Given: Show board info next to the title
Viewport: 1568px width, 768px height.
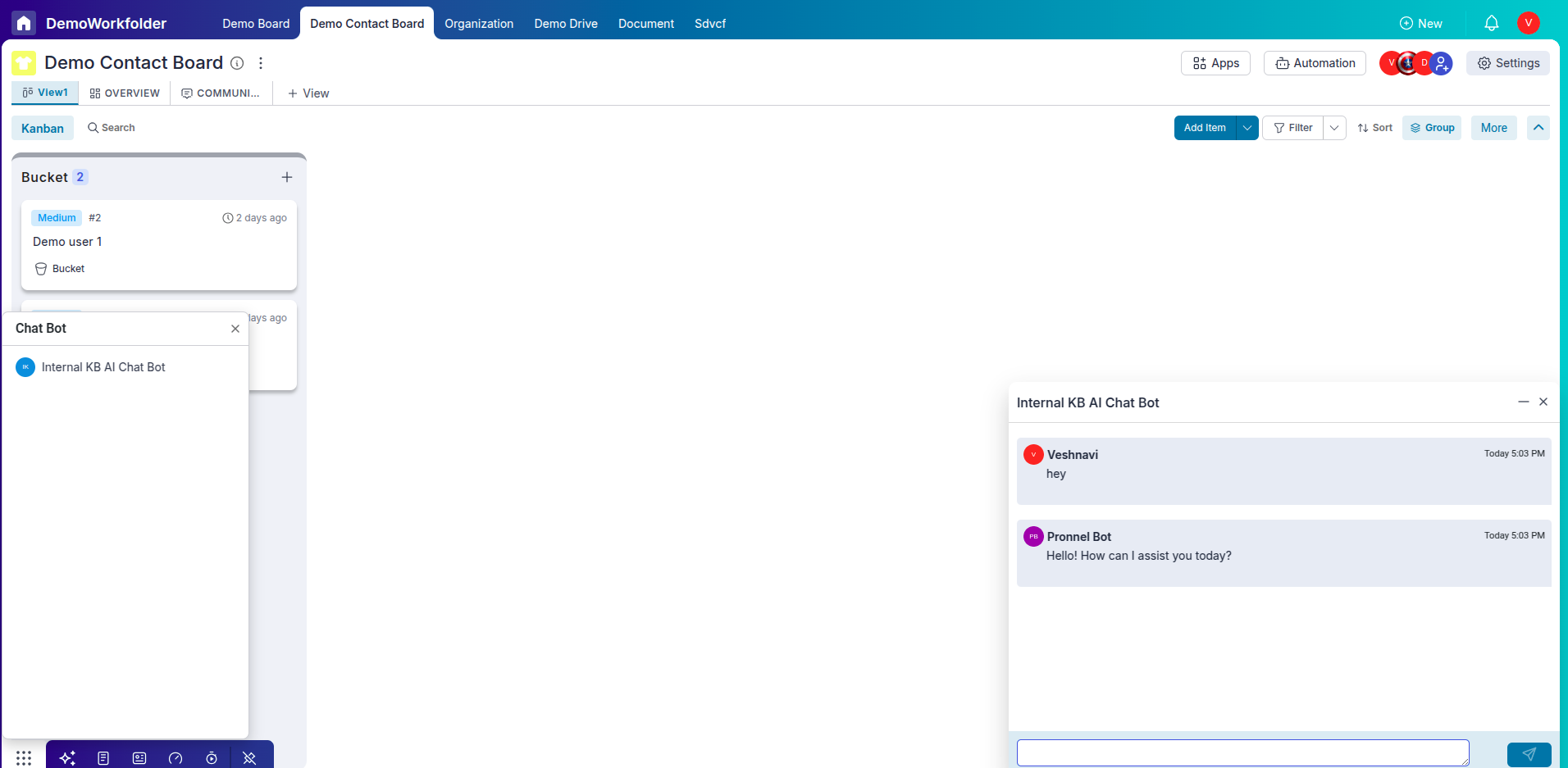Looking at the screenshot, I should click(237, 63).
